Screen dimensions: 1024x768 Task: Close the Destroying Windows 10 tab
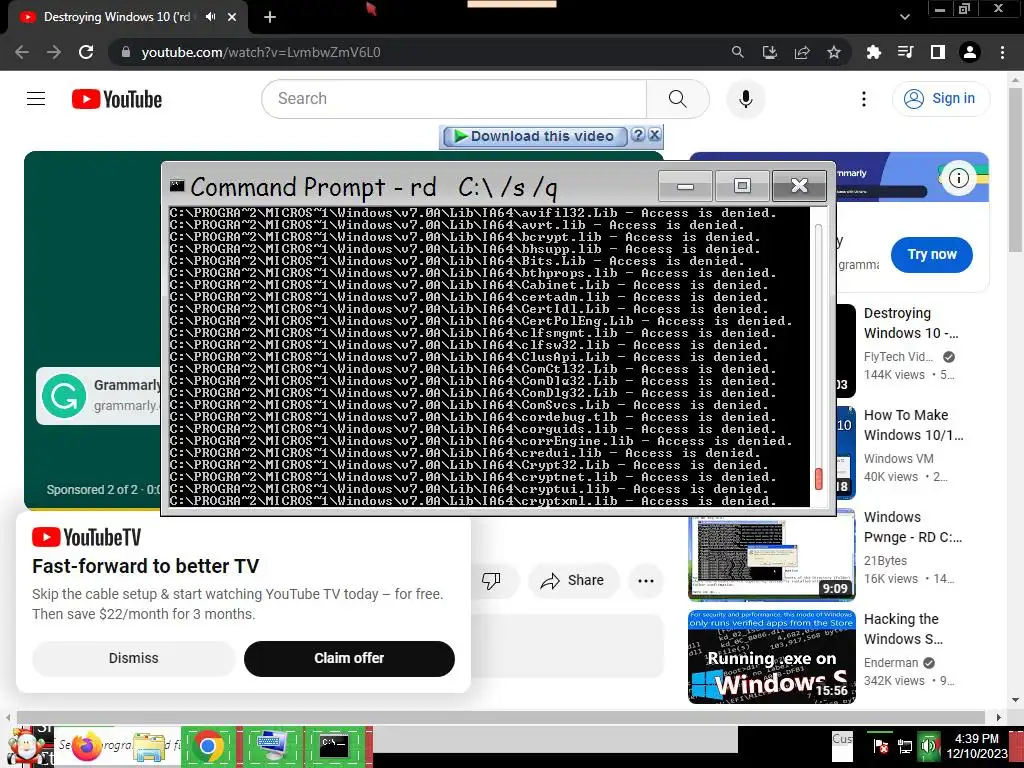232,17
